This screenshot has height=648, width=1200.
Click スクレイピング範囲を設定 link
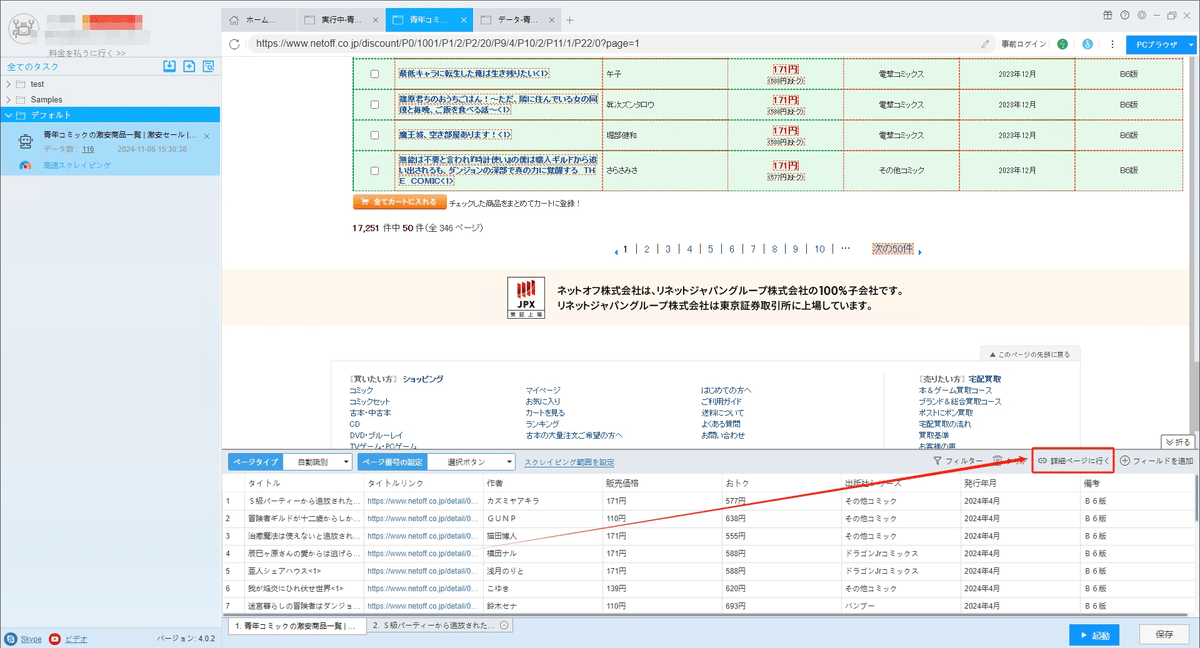pyautogui.click(x=569, y=462)
